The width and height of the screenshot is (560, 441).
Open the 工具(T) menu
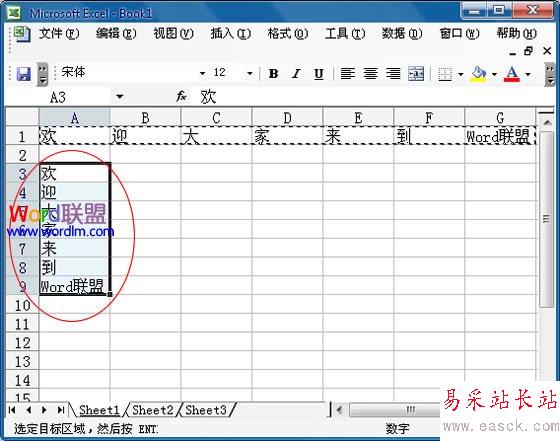(x=345, y=34)
